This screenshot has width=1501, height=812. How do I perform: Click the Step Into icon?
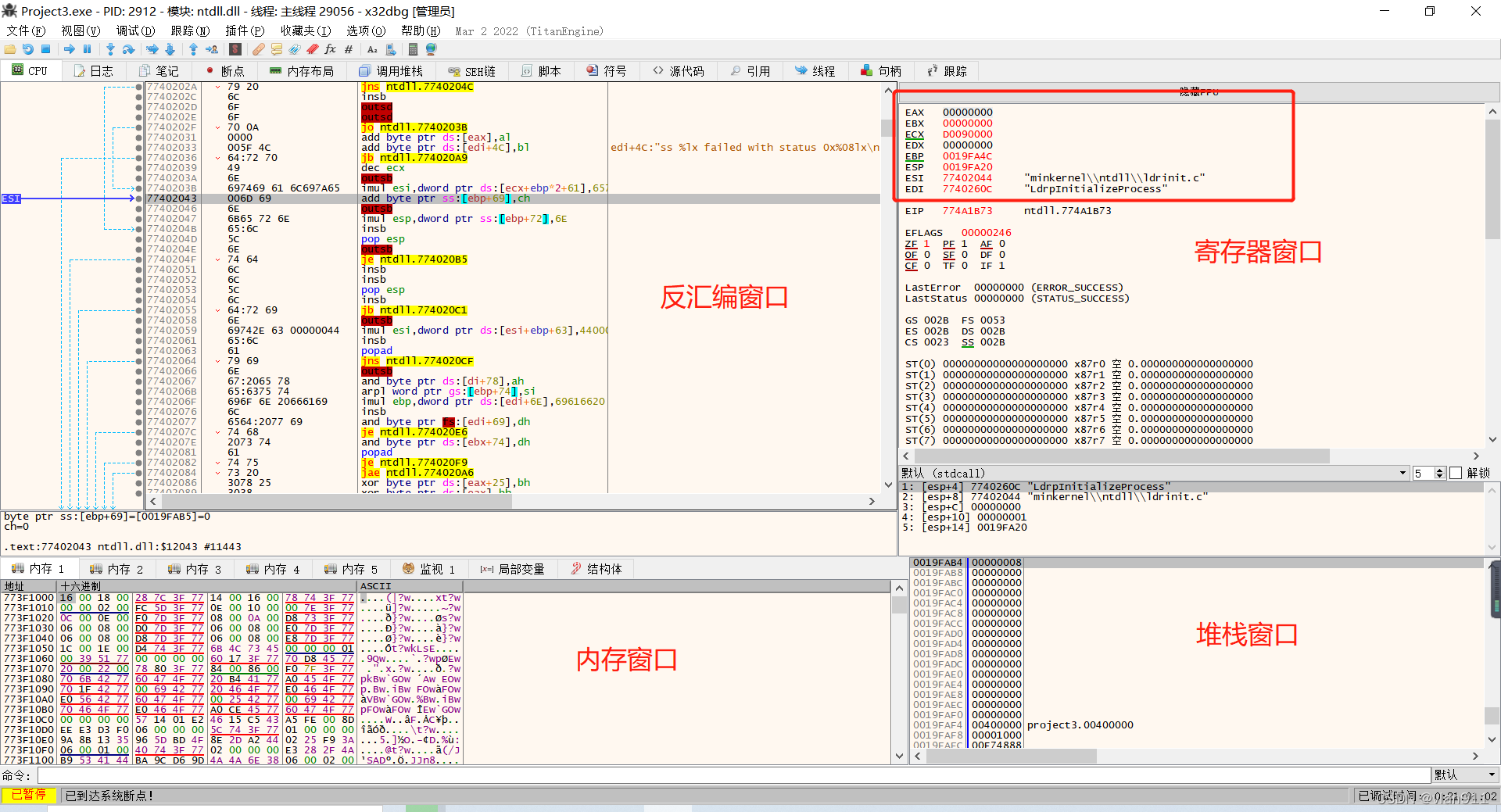coord(110,49)
